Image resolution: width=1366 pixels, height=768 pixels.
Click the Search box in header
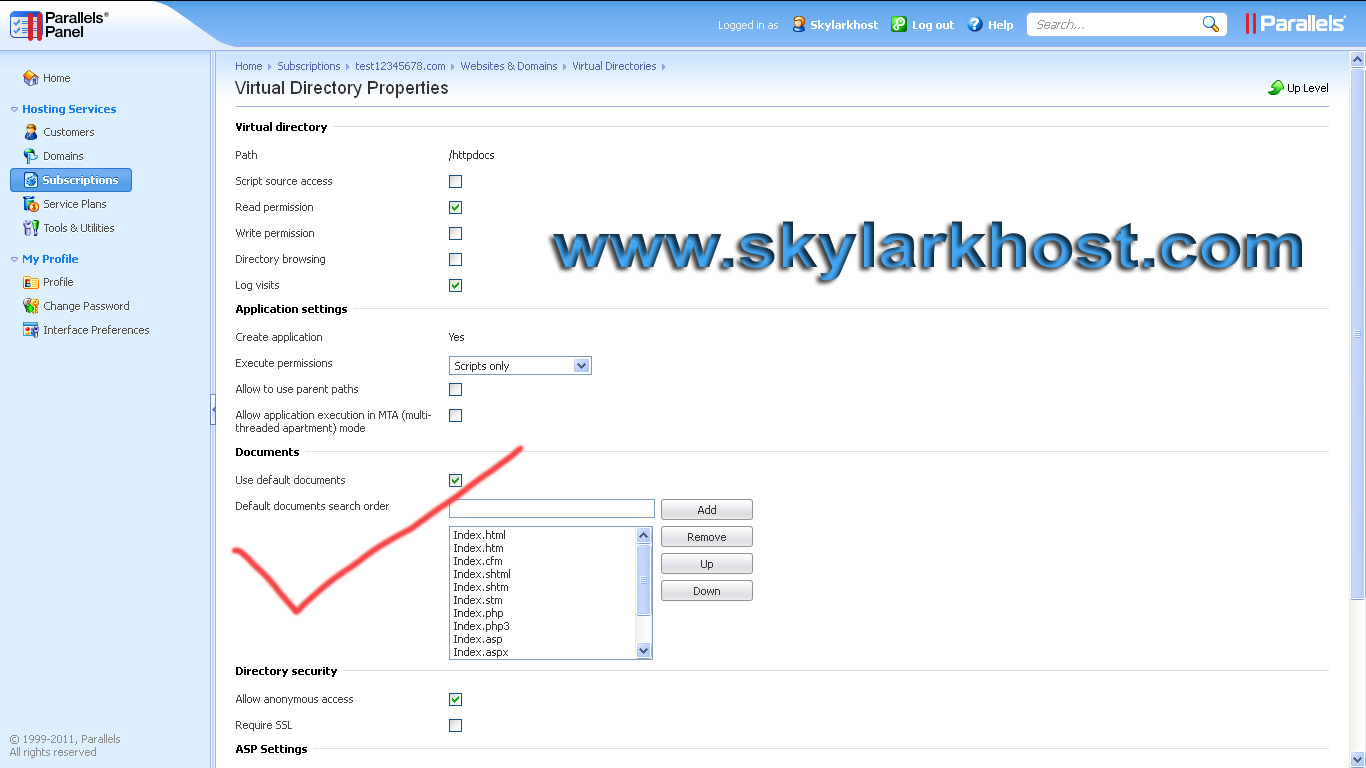pos(1115,24)
